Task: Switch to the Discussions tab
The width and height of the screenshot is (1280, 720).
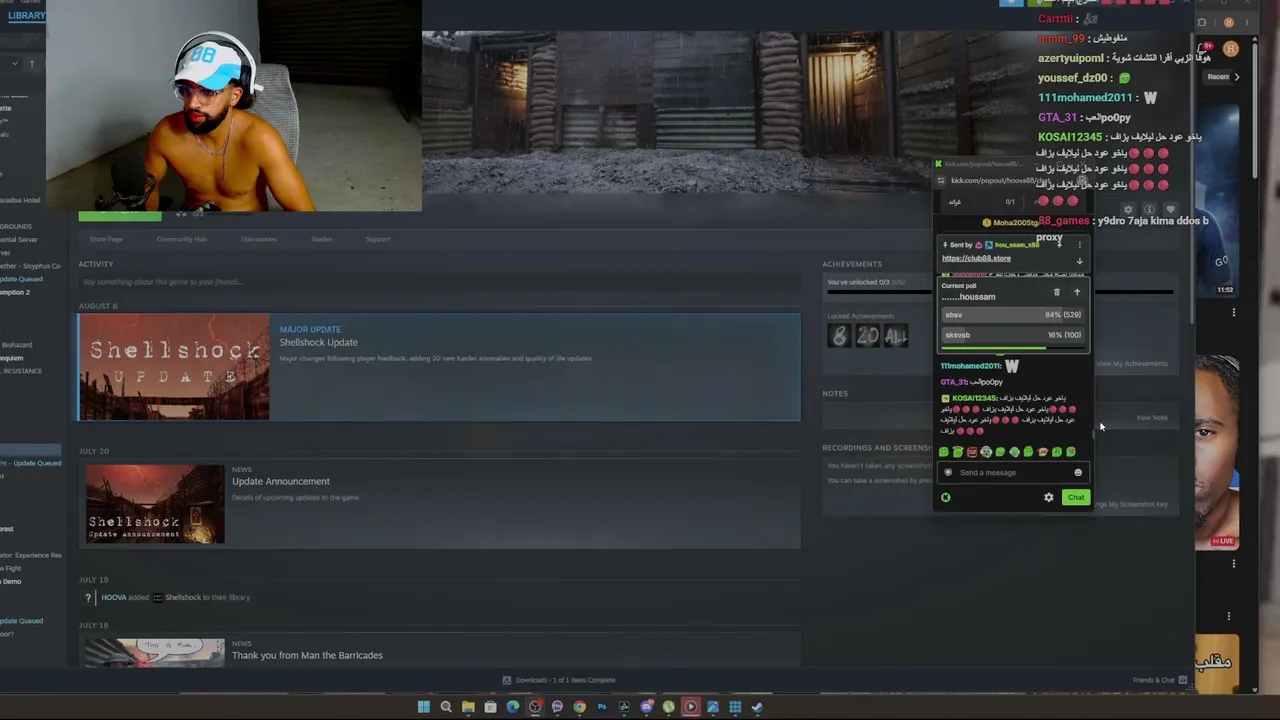Action: (259, 239)
